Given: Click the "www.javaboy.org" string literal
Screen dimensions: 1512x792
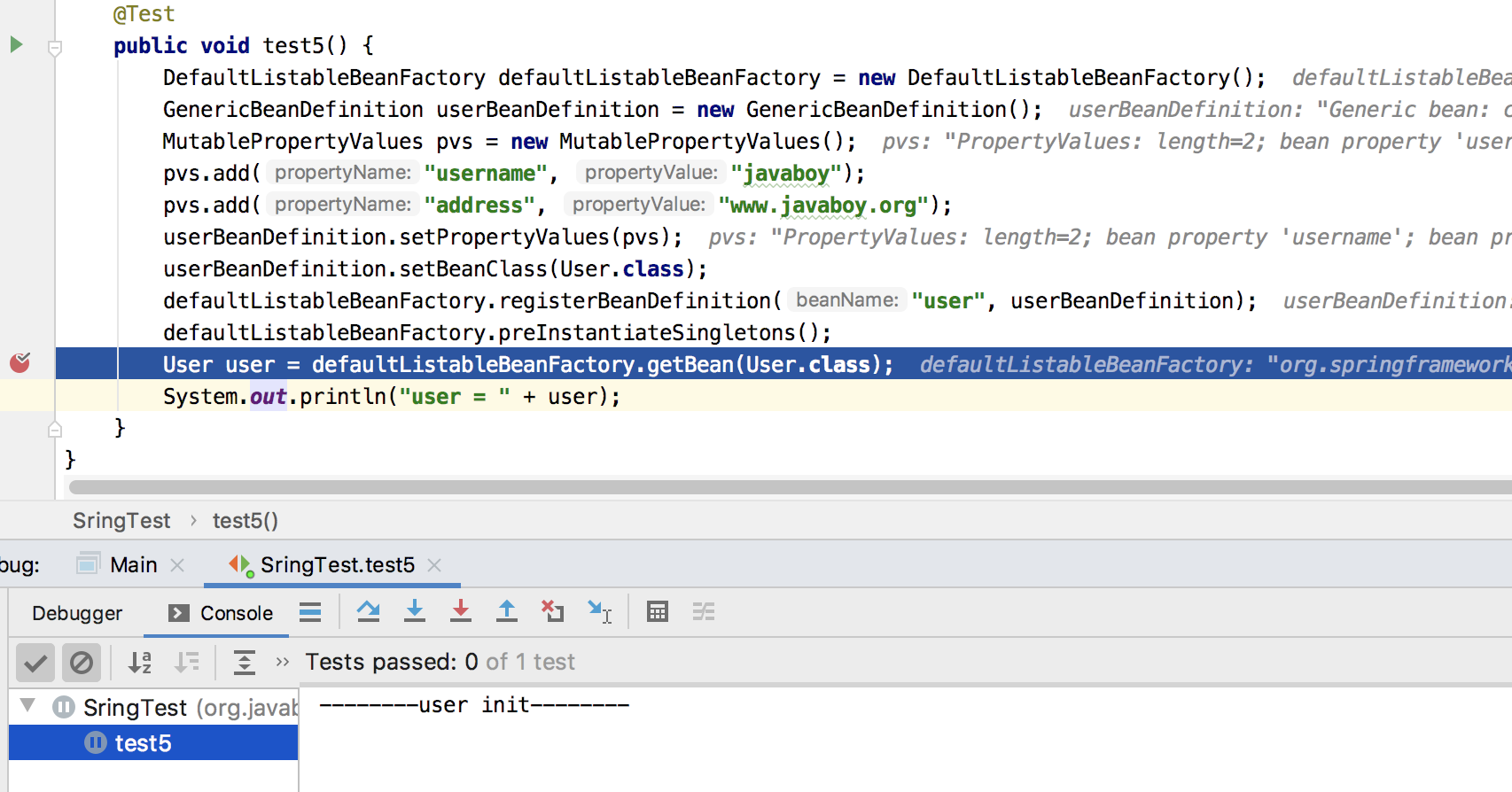Looking at the screenshot, I should coord(823,206).
